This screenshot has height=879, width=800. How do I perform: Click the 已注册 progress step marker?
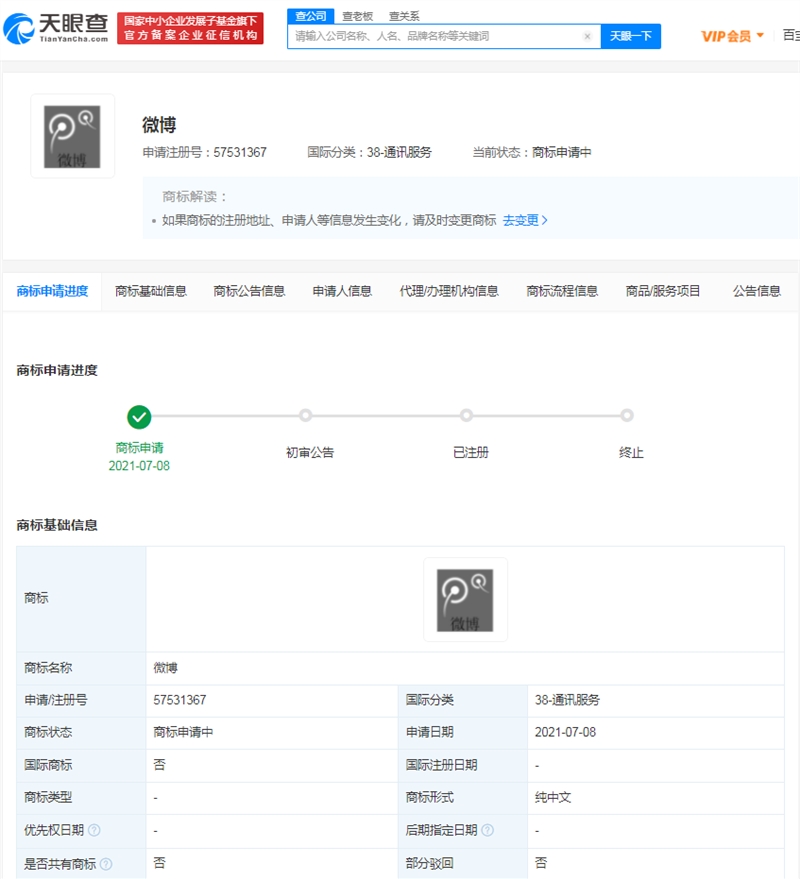(x=466, y=415)
